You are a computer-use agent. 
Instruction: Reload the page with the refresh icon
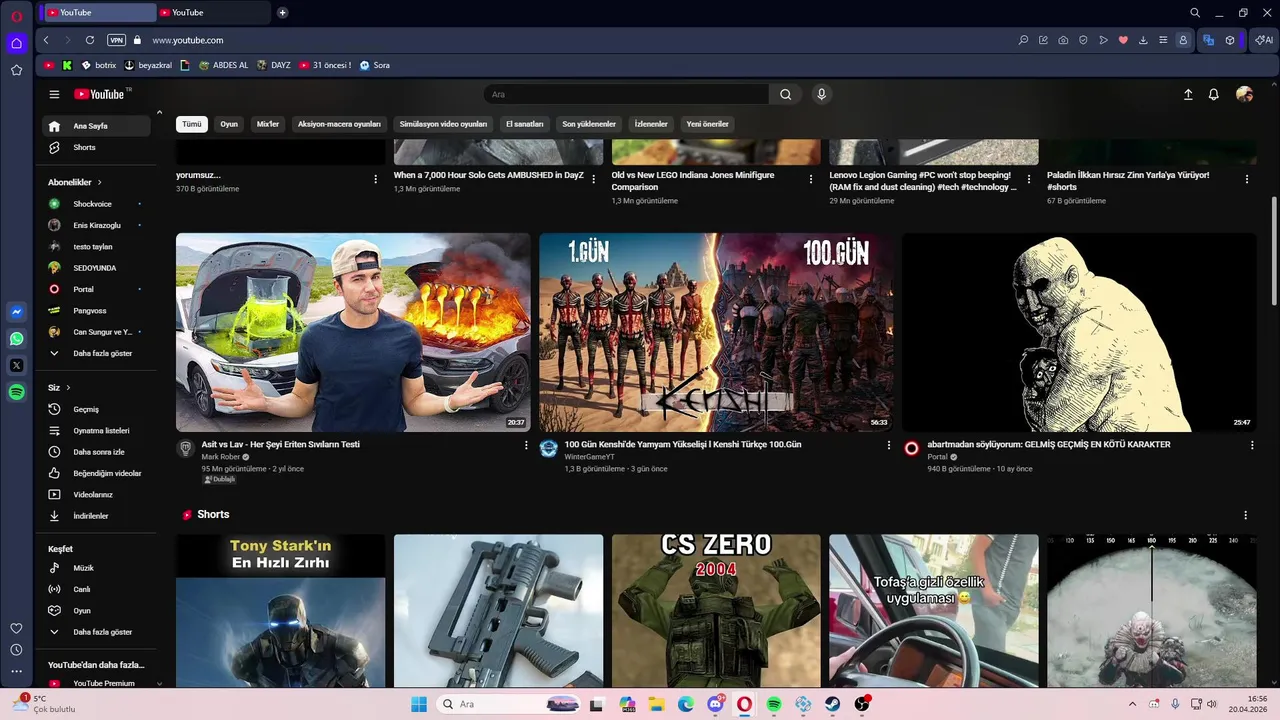(x=90, y=40)
